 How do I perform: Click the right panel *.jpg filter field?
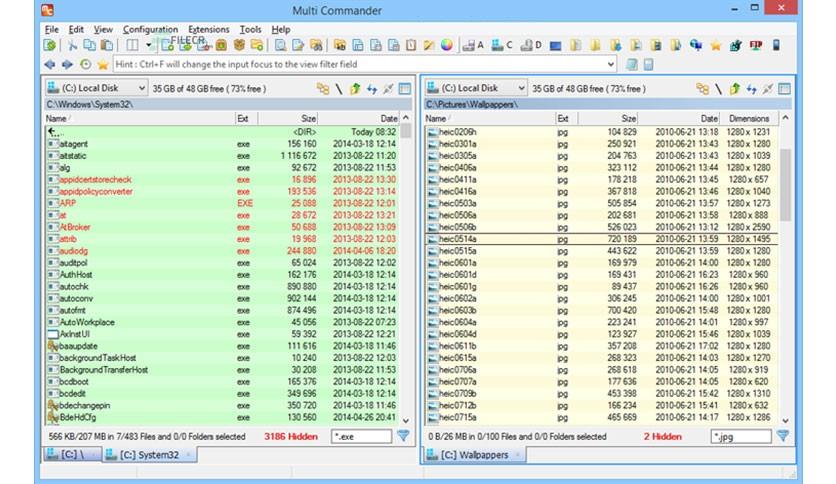click(x=741, y=437)
